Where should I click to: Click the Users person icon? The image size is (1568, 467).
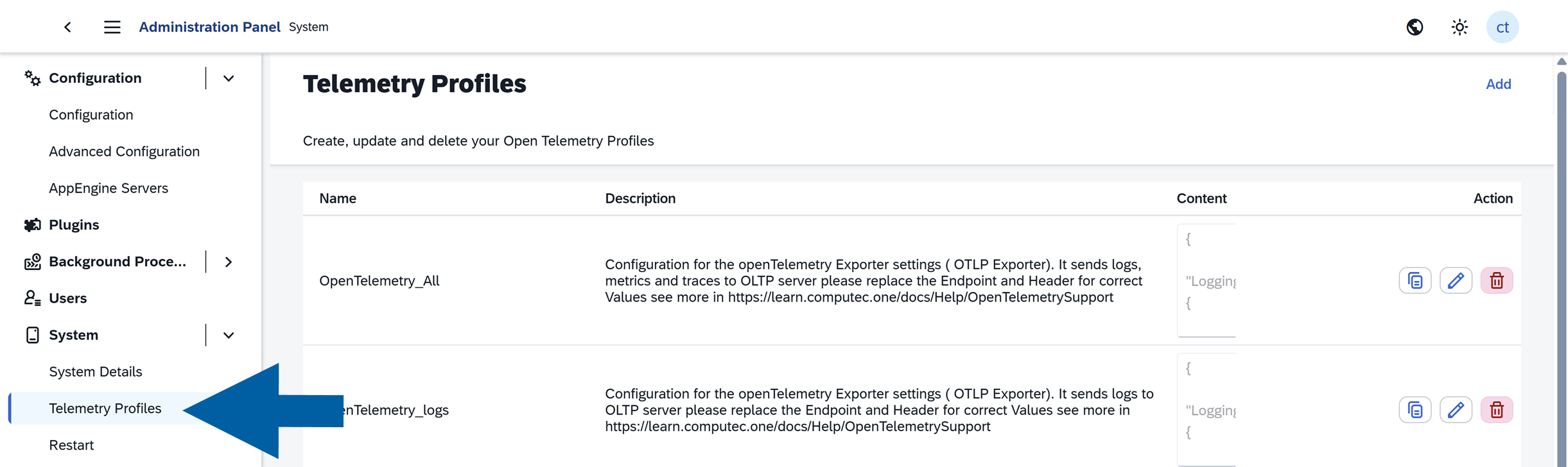pos(32,298)
